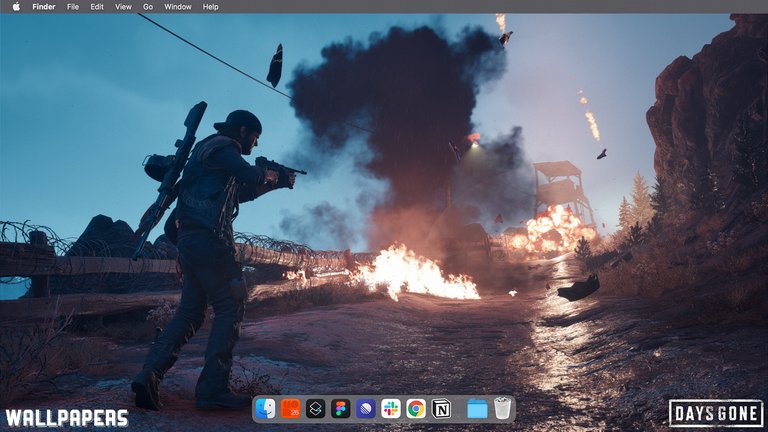Screen dimensions: 768x432
Task: Open the Apple menu
Action: pos(16,6)
